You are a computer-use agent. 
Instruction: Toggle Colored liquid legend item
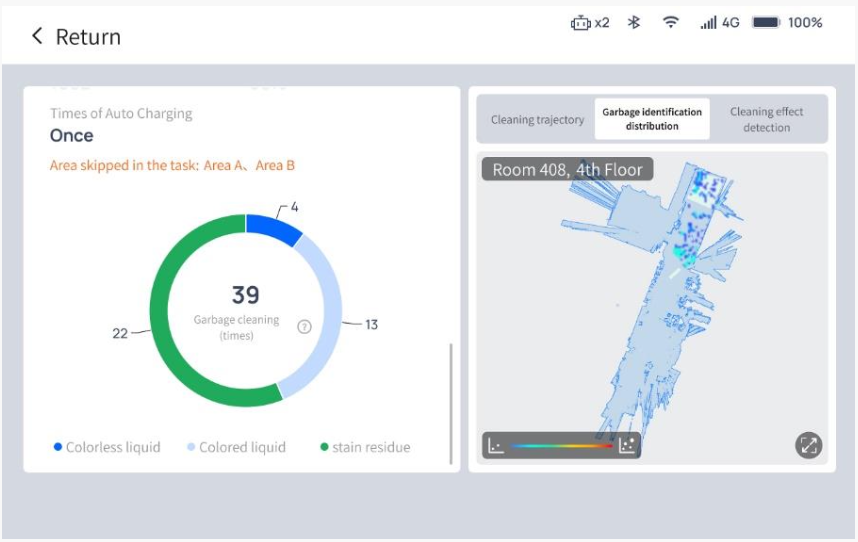[236, 447]
